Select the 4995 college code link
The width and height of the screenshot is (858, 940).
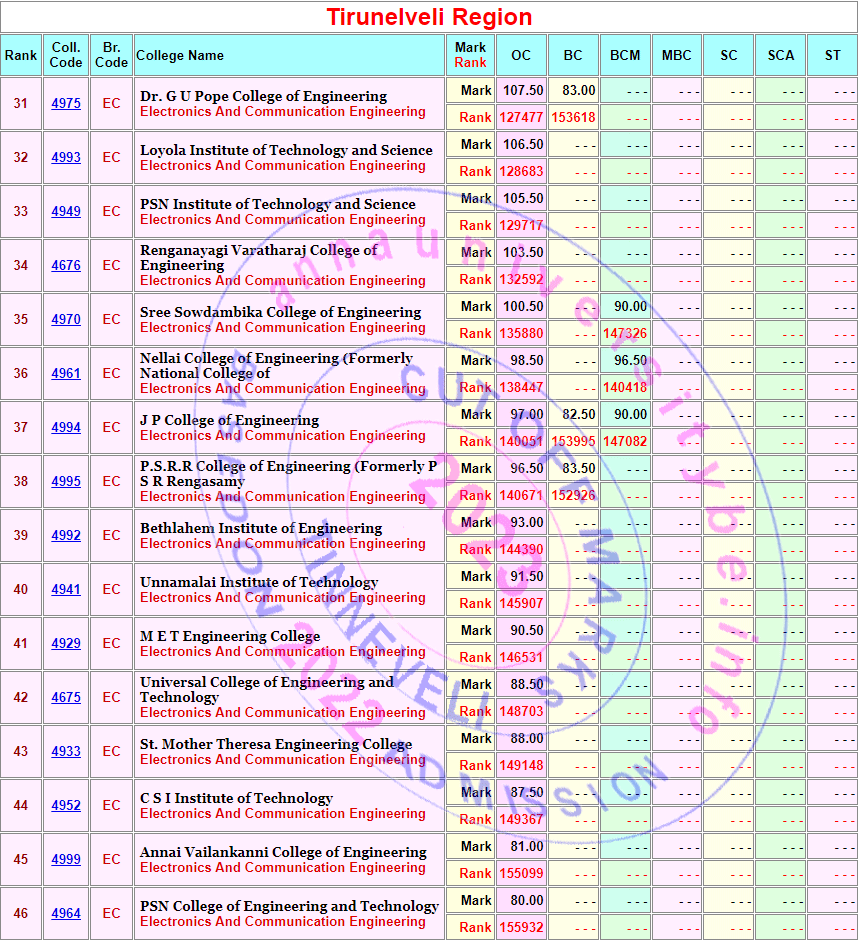click(x=66, y=482)
